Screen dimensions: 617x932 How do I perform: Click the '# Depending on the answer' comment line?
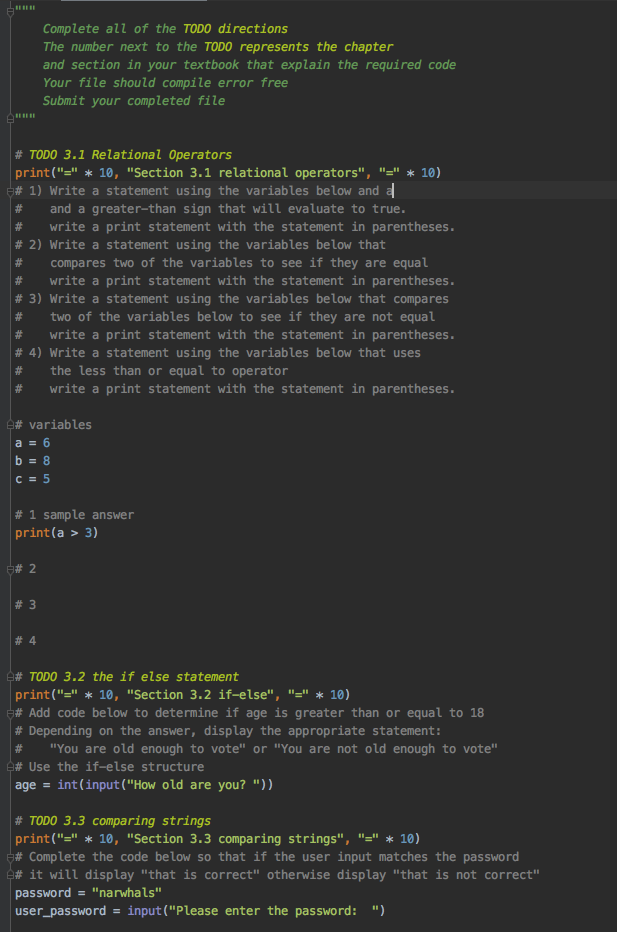click(228, 731)
